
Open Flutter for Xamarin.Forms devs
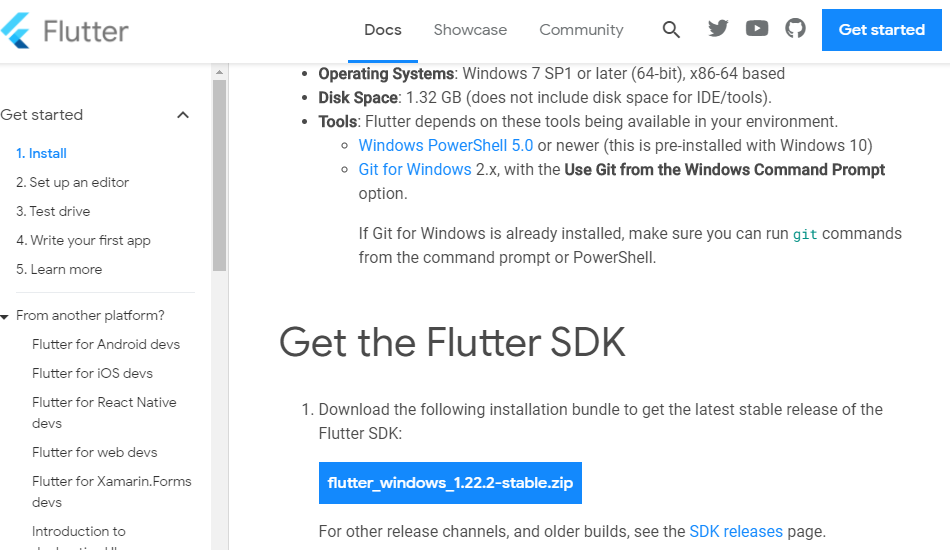pyautogui.click(x=111, y=491)
